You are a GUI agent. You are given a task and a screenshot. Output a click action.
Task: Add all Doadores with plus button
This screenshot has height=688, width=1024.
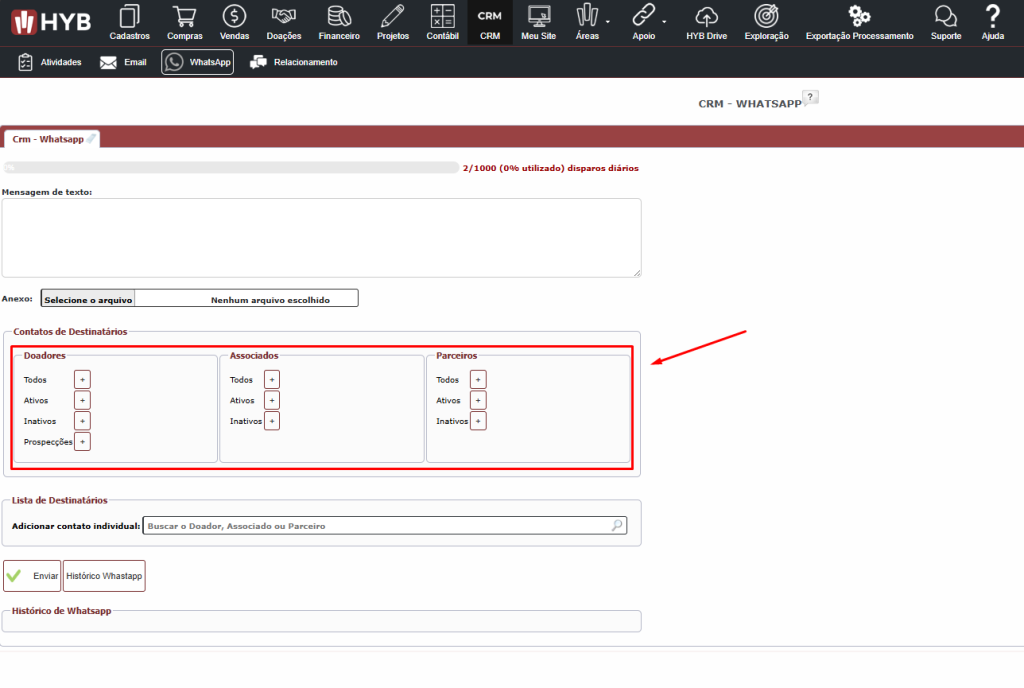click(82, 379)
